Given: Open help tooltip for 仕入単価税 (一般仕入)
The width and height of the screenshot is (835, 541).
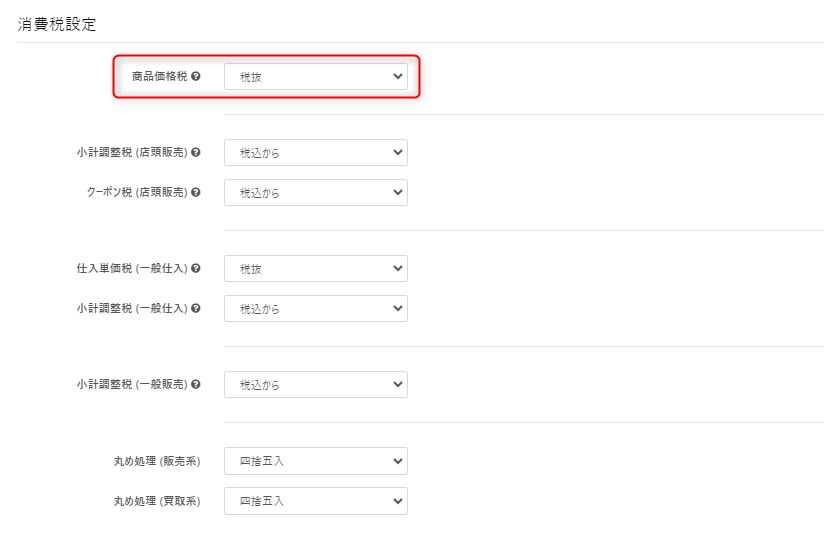Looking at the screenshot, I should pos(196,269).
